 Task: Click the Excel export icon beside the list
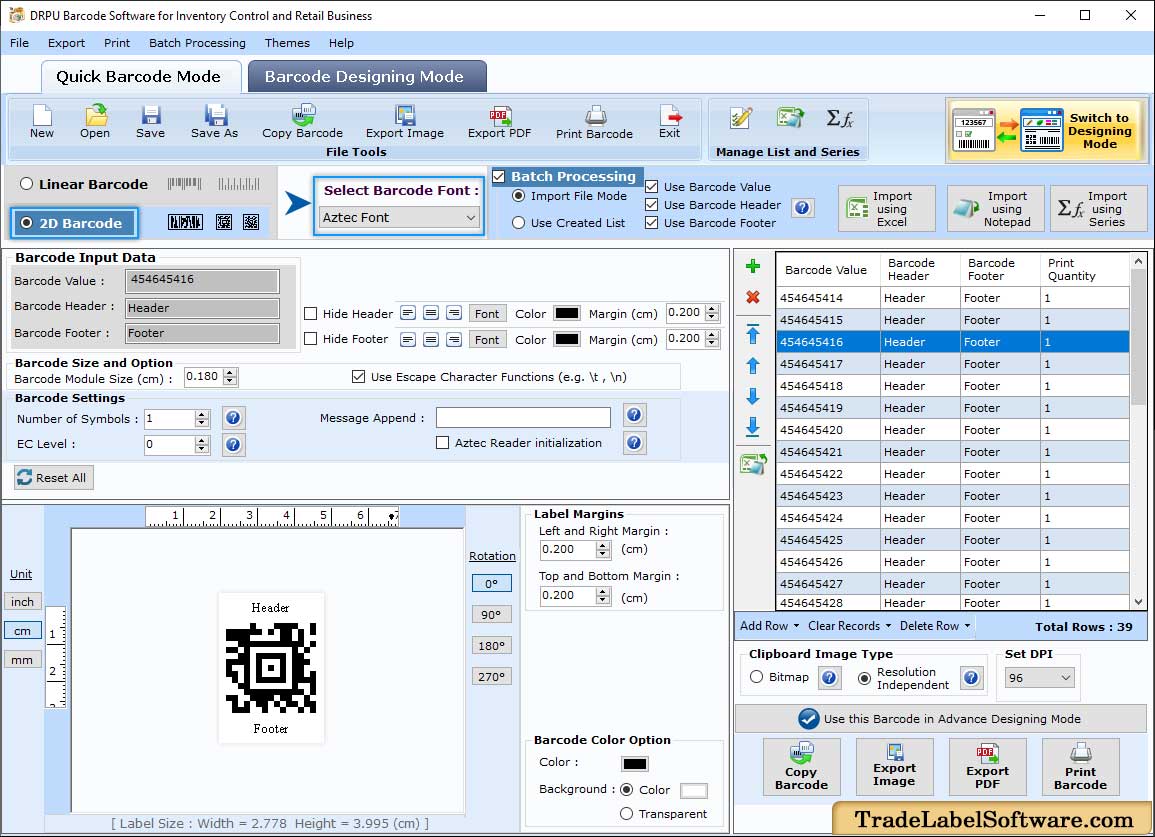(x=754, y=464)
